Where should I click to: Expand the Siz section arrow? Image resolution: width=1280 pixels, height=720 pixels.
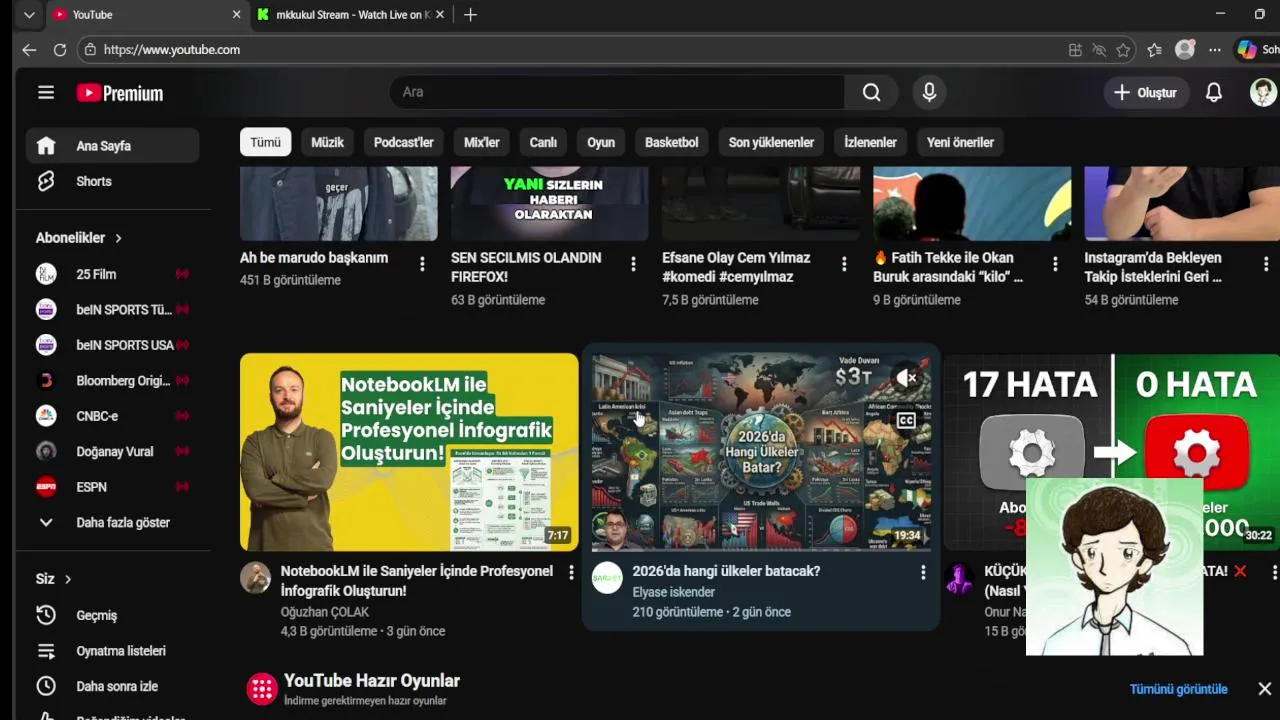point(68,579)
